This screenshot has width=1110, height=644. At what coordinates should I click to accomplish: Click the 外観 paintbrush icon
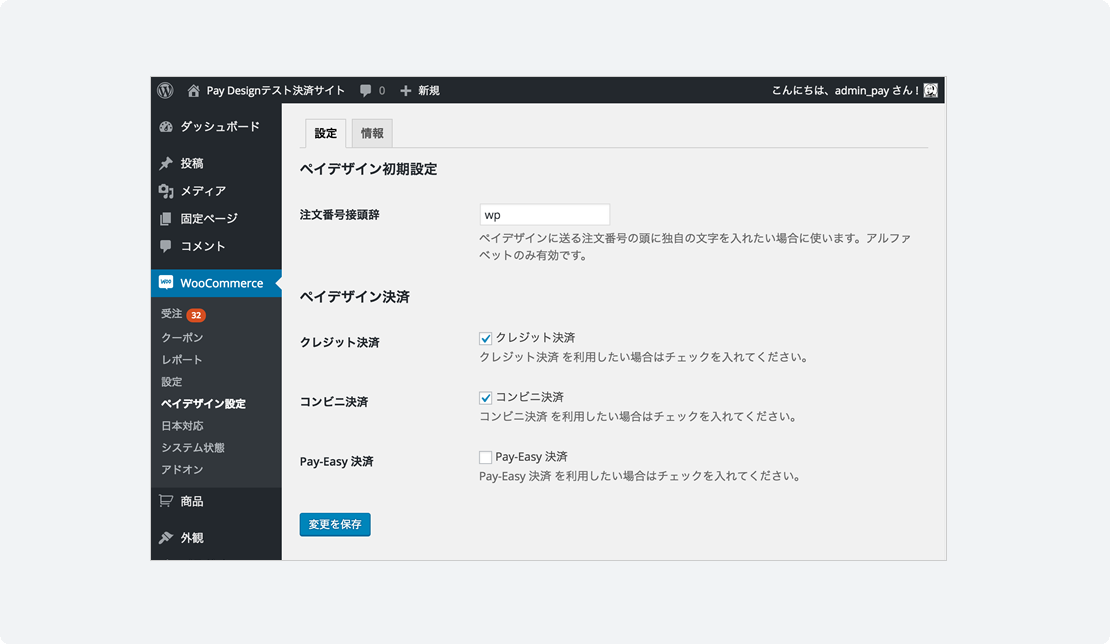click(166, 538)
